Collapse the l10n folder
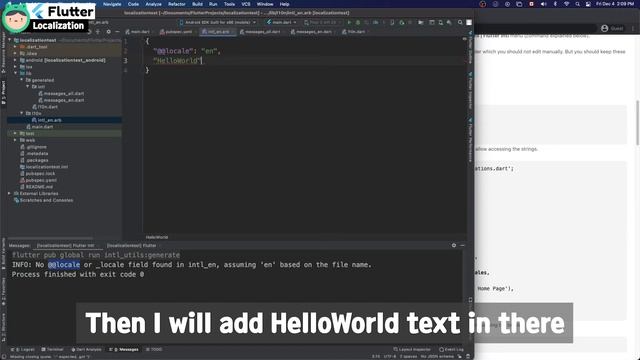640x360 pixels. click(x=22, y=113)
